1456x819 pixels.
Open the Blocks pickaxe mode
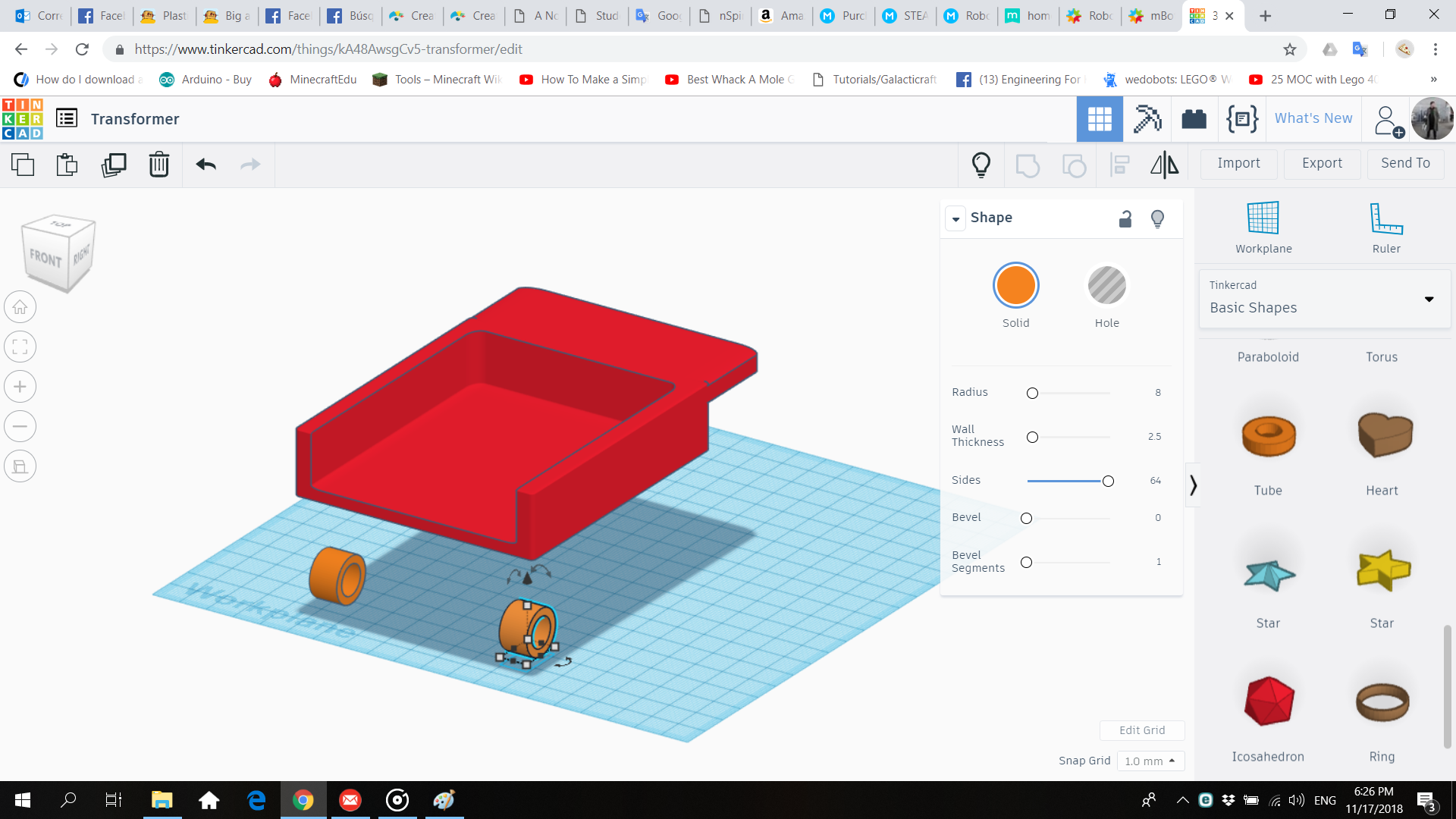(1147, 119)
